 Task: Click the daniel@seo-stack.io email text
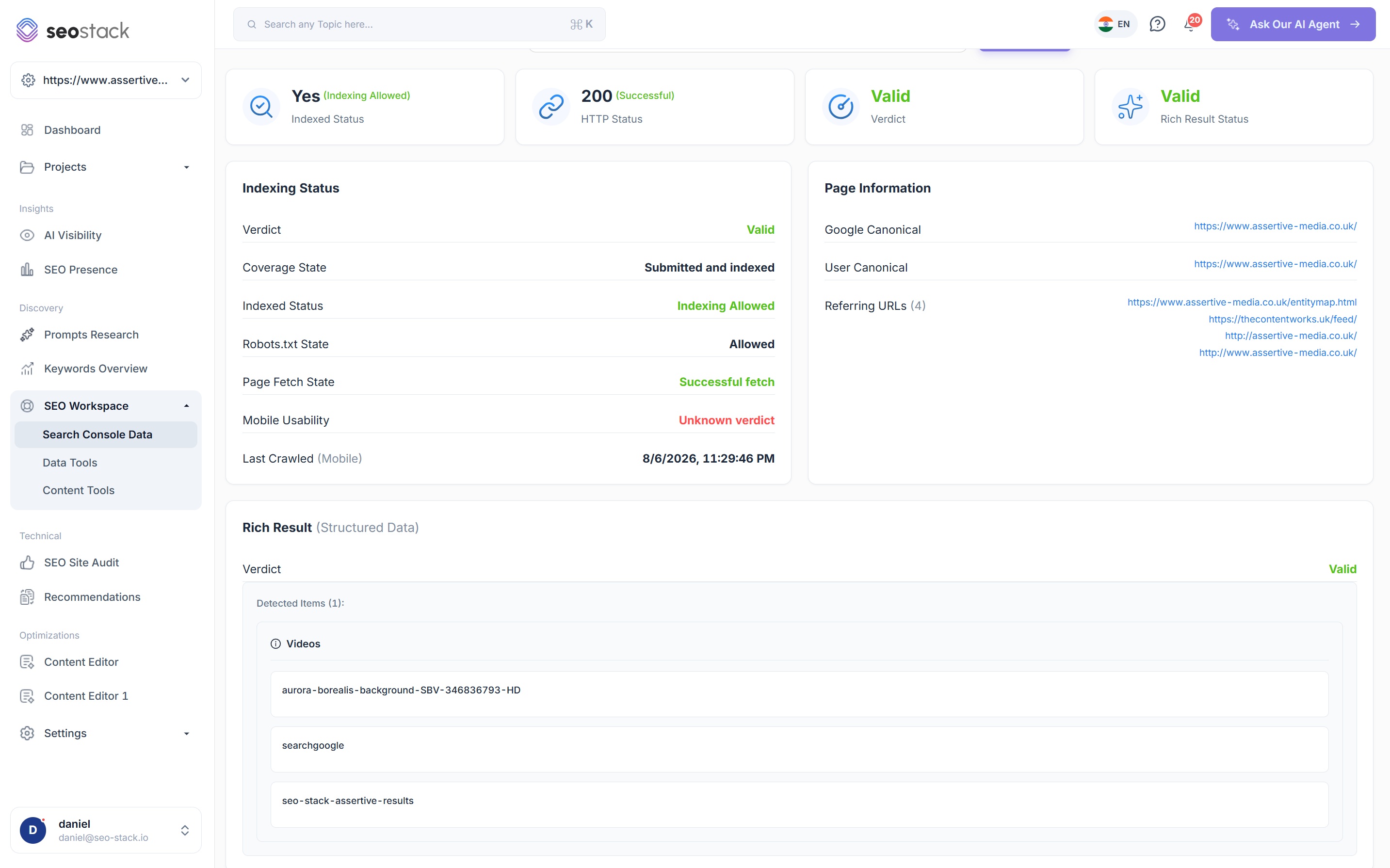point(103,837)
